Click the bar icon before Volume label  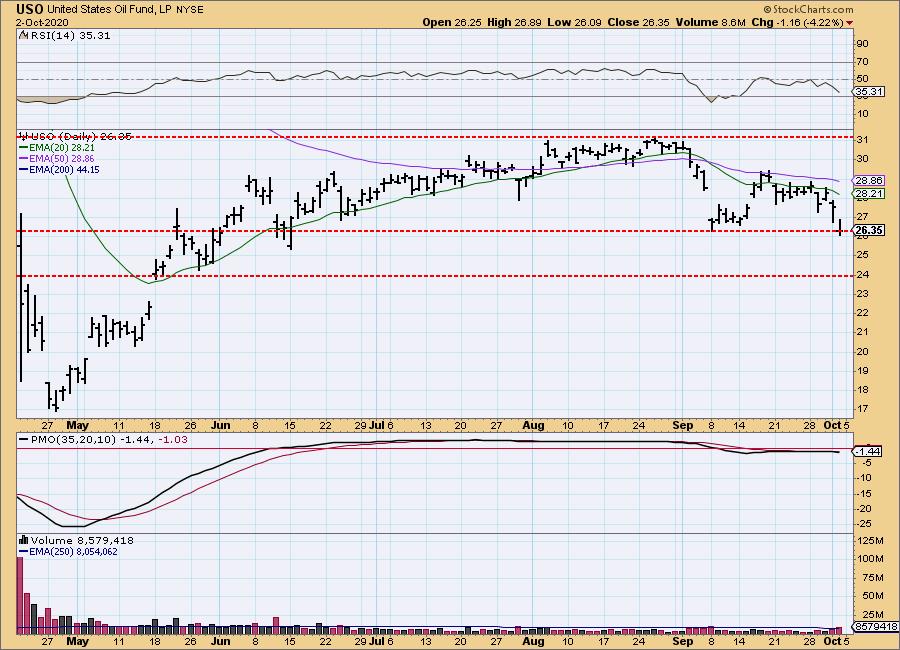(24, 540)
